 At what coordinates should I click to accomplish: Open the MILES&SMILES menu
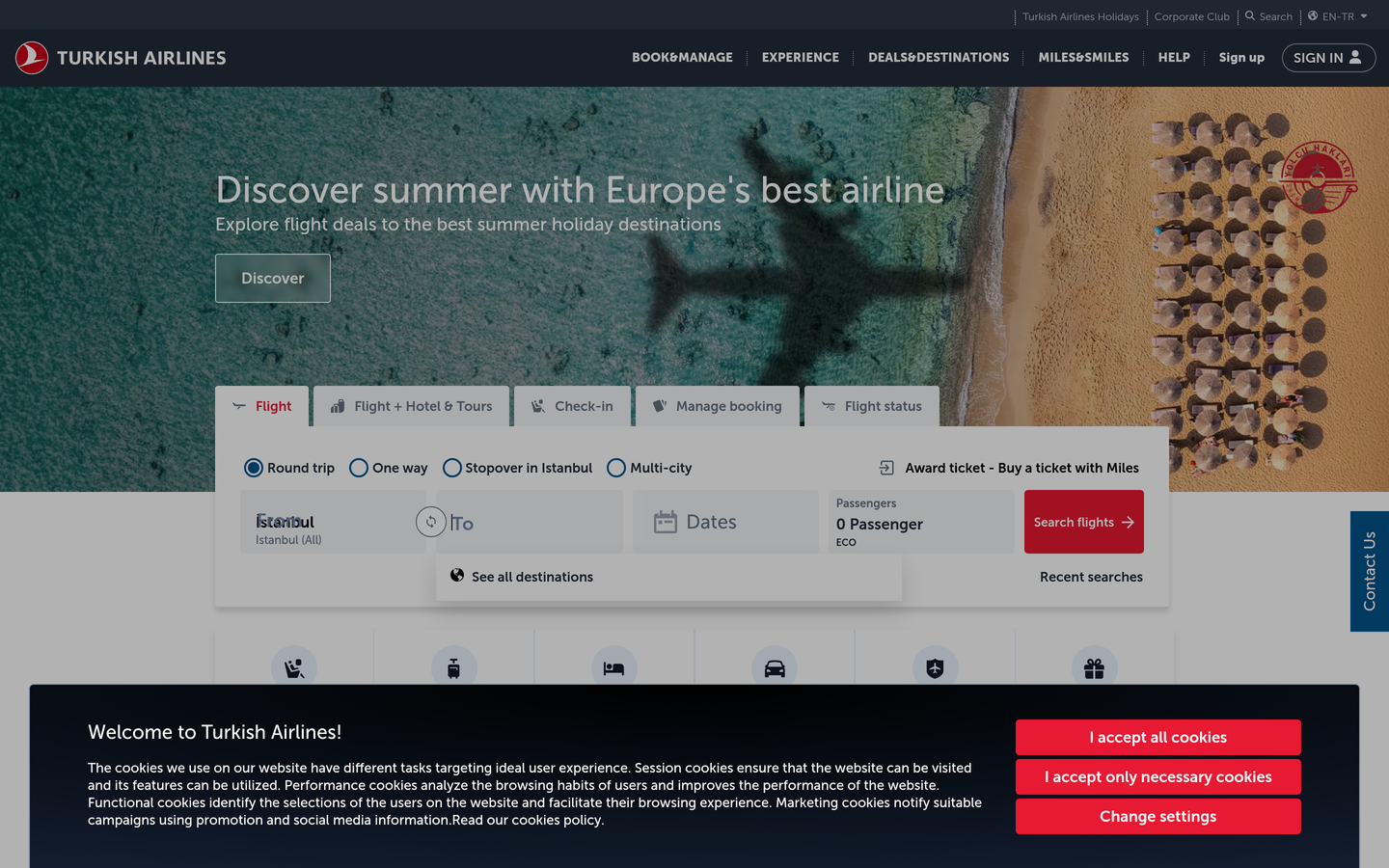click(x=1083, y=58)
